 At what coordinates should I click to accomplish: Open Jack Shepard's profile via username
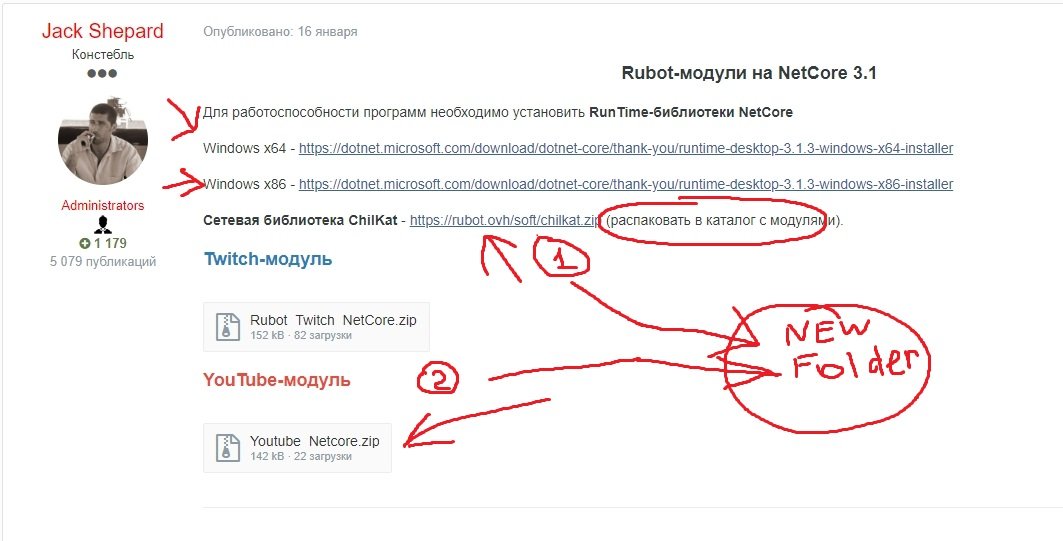click(x=102, y=31)
